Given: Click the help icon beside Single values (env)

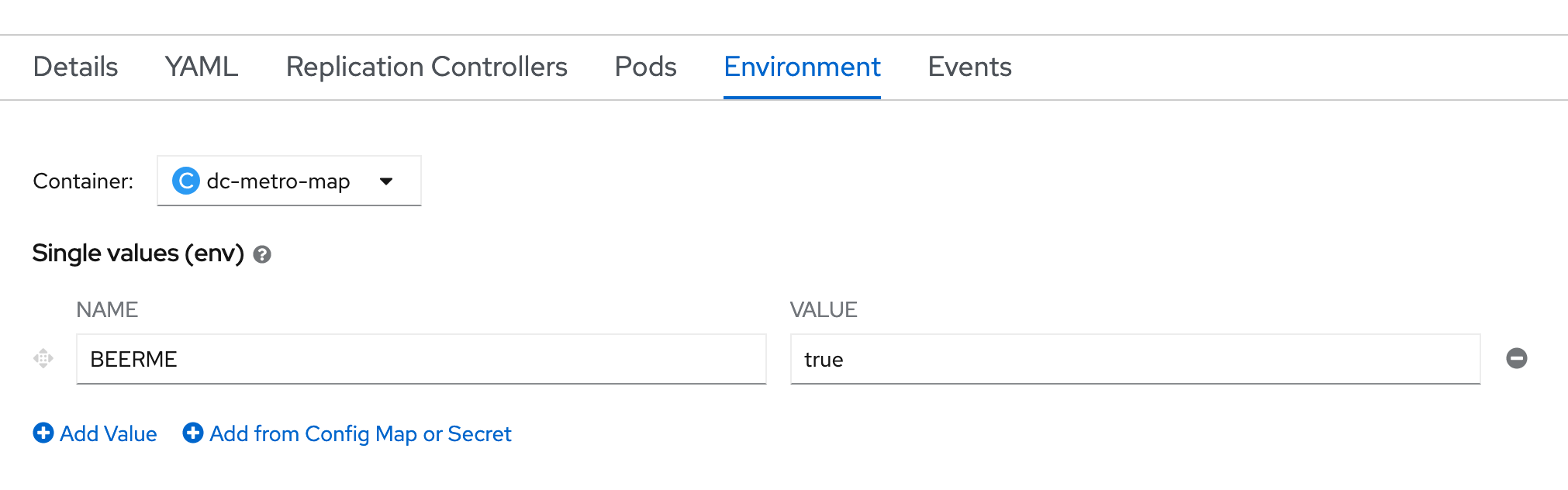Looking at the screenshot, I should tap(262, 254).
